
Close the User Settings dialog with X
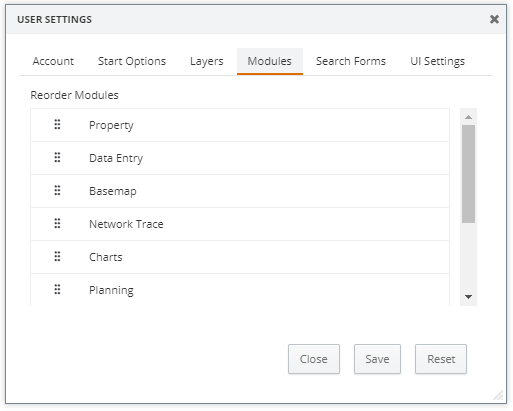(494, 19)
